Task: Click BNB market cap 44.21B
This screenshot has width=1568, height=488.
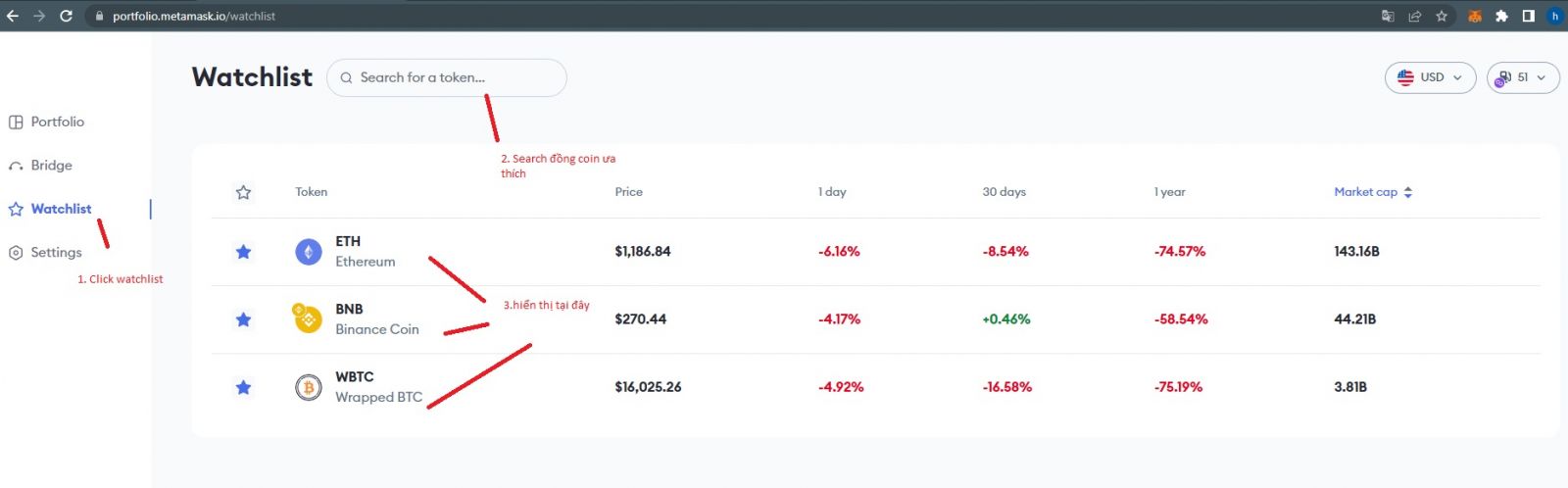Action: pos(1355,319)
